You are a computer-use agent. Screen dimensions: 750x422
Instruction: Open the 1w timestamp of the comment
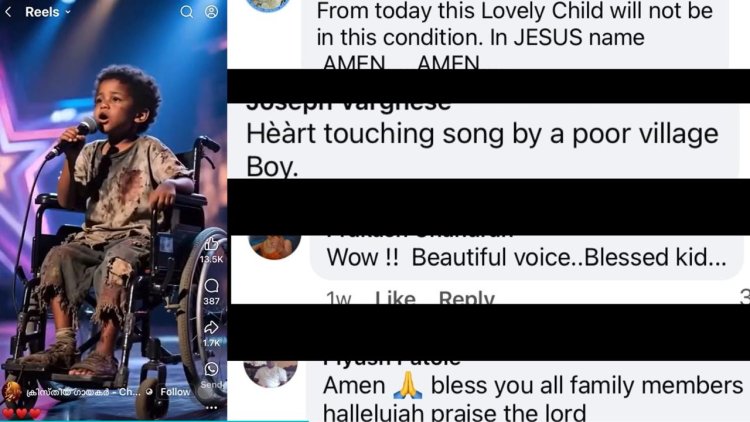coord(339,299)
